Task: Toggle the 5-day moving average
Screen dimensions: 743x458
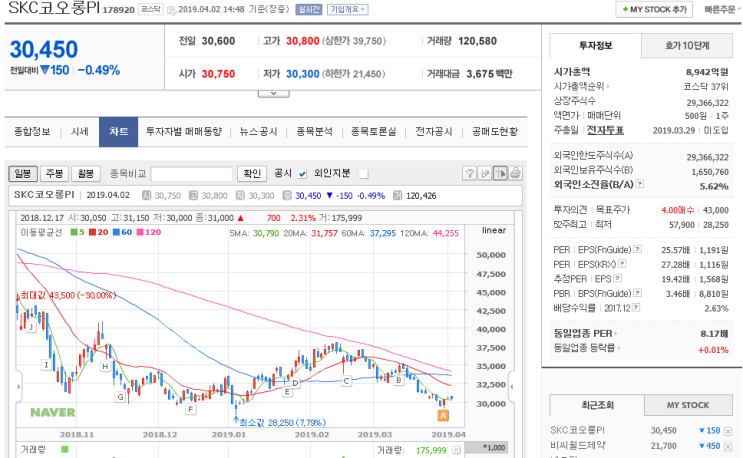Action: [x=77, y=232]
